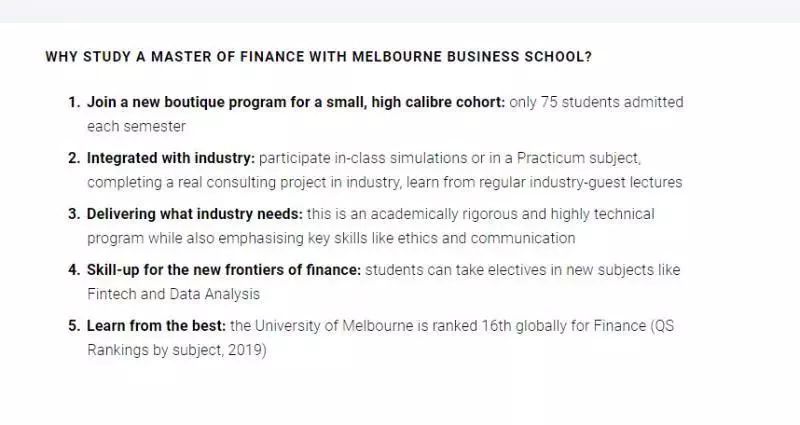Click the words 'Practicum subject'
The width and height of the screenshot is (800, 425).
point(577,158)
